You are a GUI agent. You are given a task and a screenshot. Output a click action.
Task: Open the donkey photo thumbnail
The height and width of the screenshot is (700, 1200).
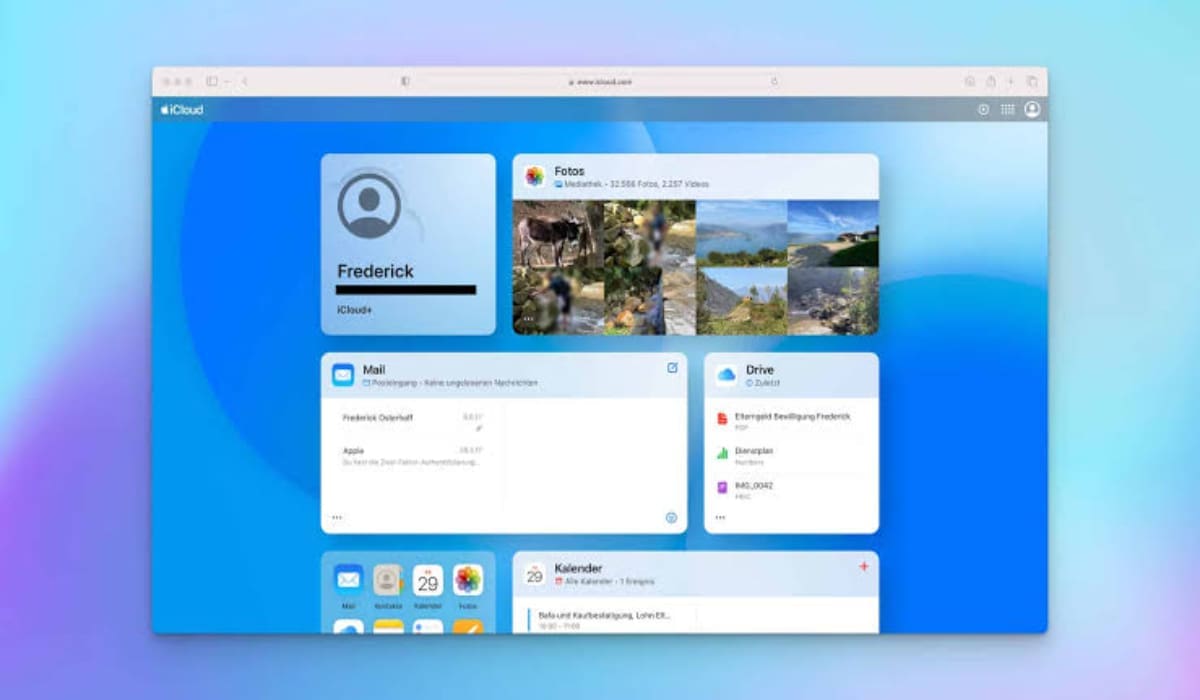[558, 234]
